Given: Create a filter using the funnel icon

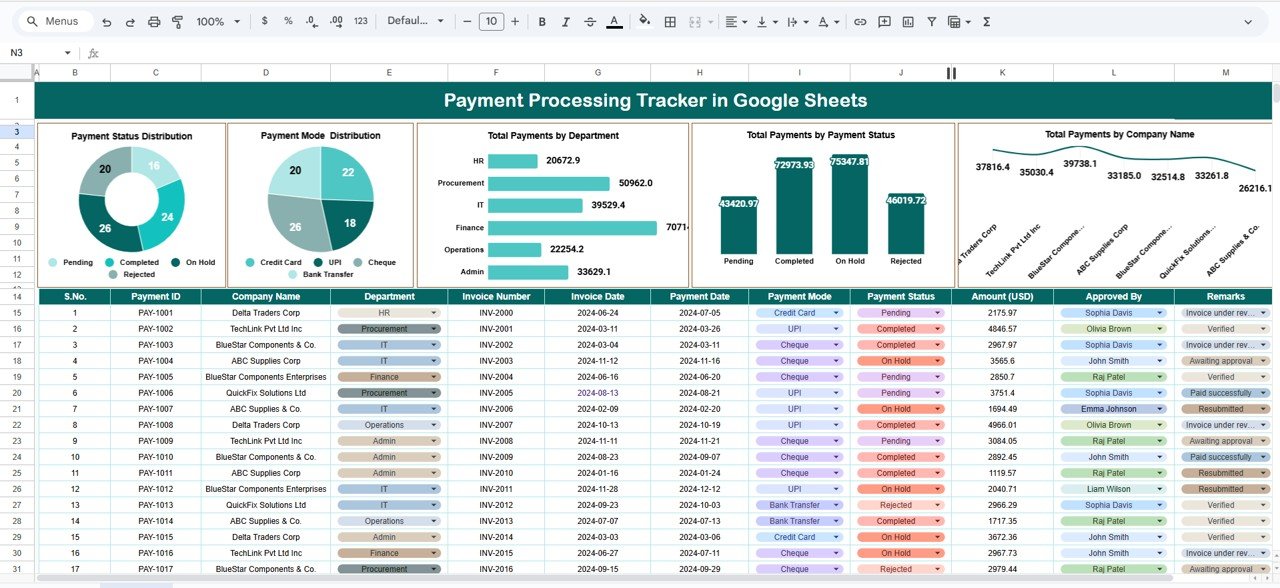Looking at the screenshot, I should point(931,21).
